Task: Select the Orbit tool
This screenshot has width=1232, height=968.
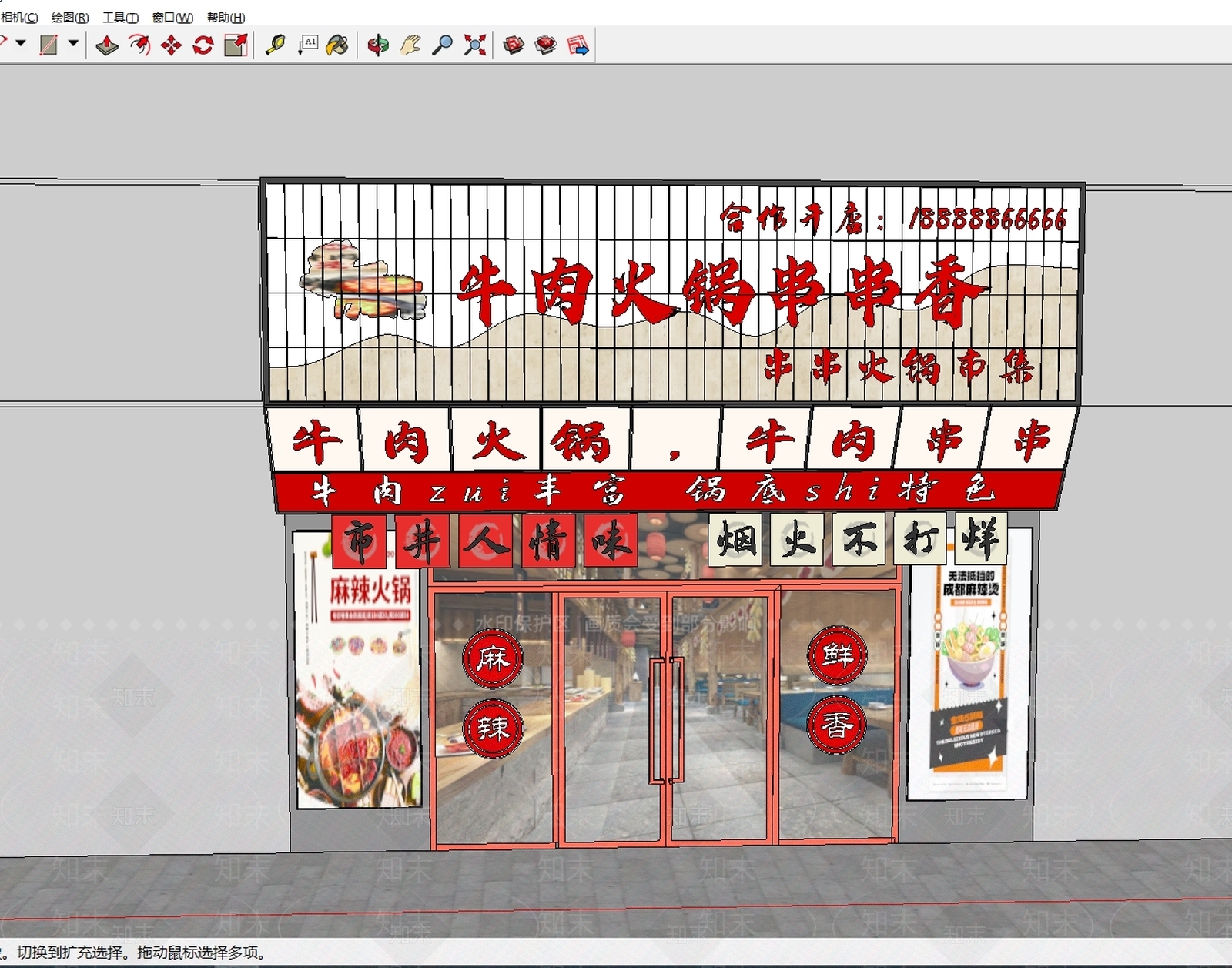Action: pyautogui.click(x=378, y=45)
